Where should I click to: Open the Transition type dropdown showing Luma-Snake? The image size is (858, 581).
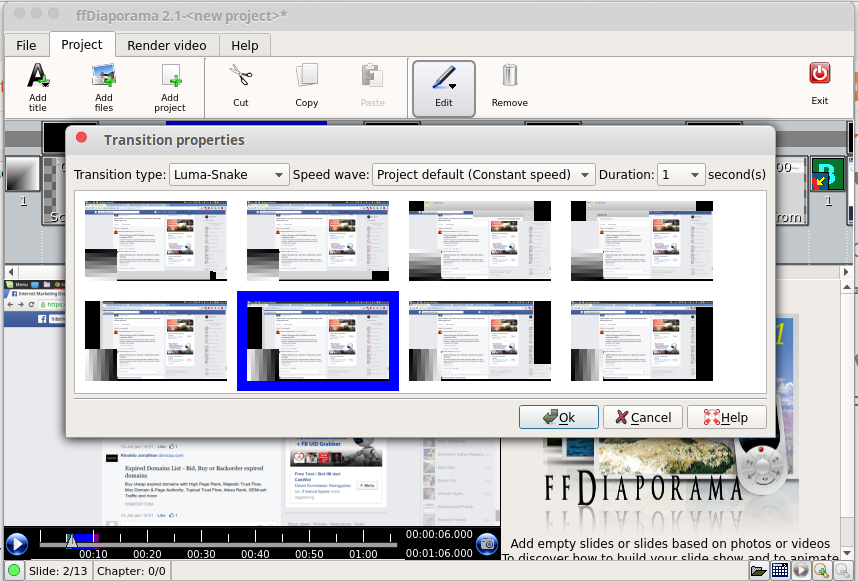coord(229,174)
